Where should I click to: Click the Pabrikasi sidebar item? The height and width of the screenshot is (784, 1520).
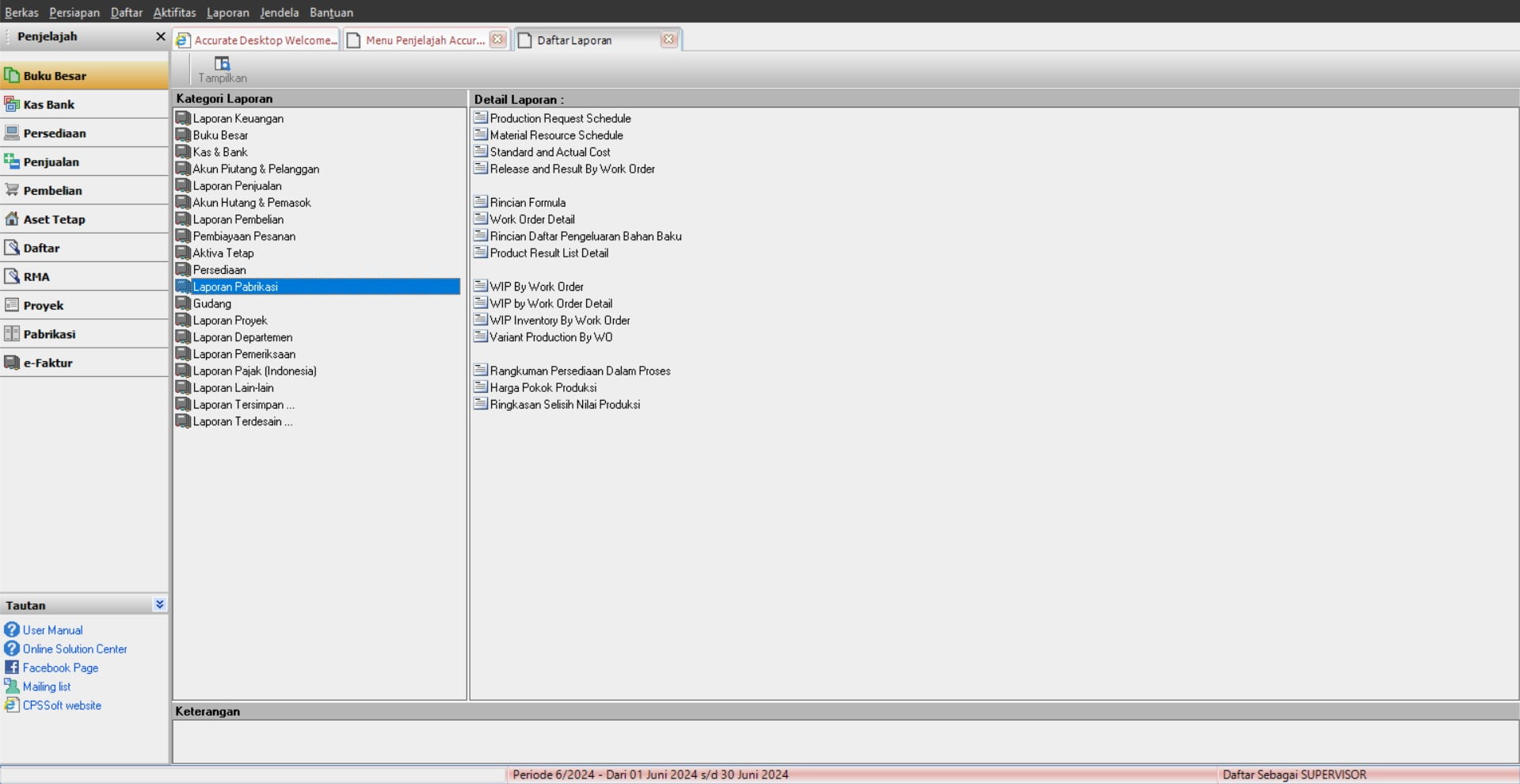click(49, 334)
